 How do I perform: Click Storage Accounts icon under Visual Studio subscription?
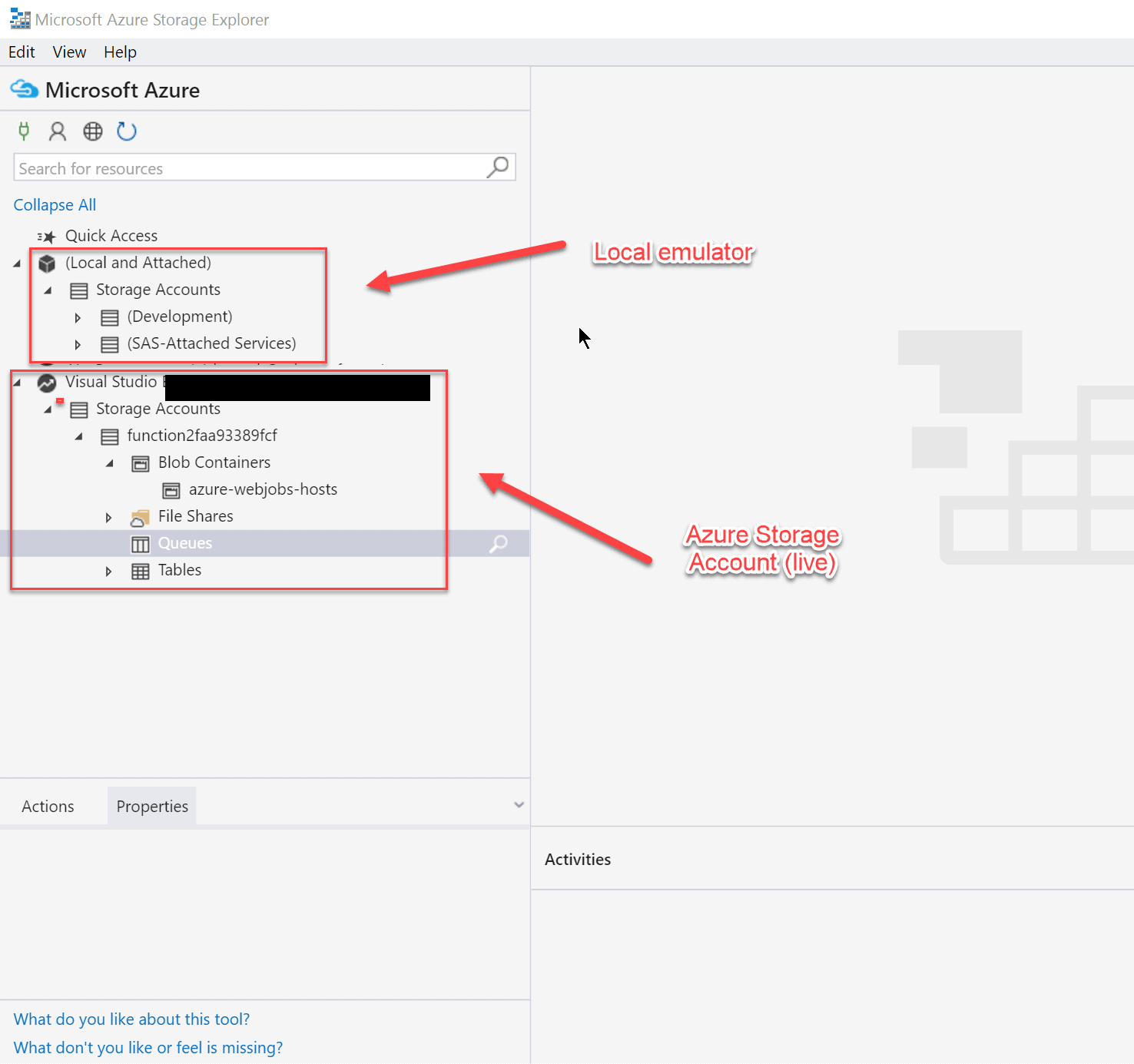pos(79,409)
